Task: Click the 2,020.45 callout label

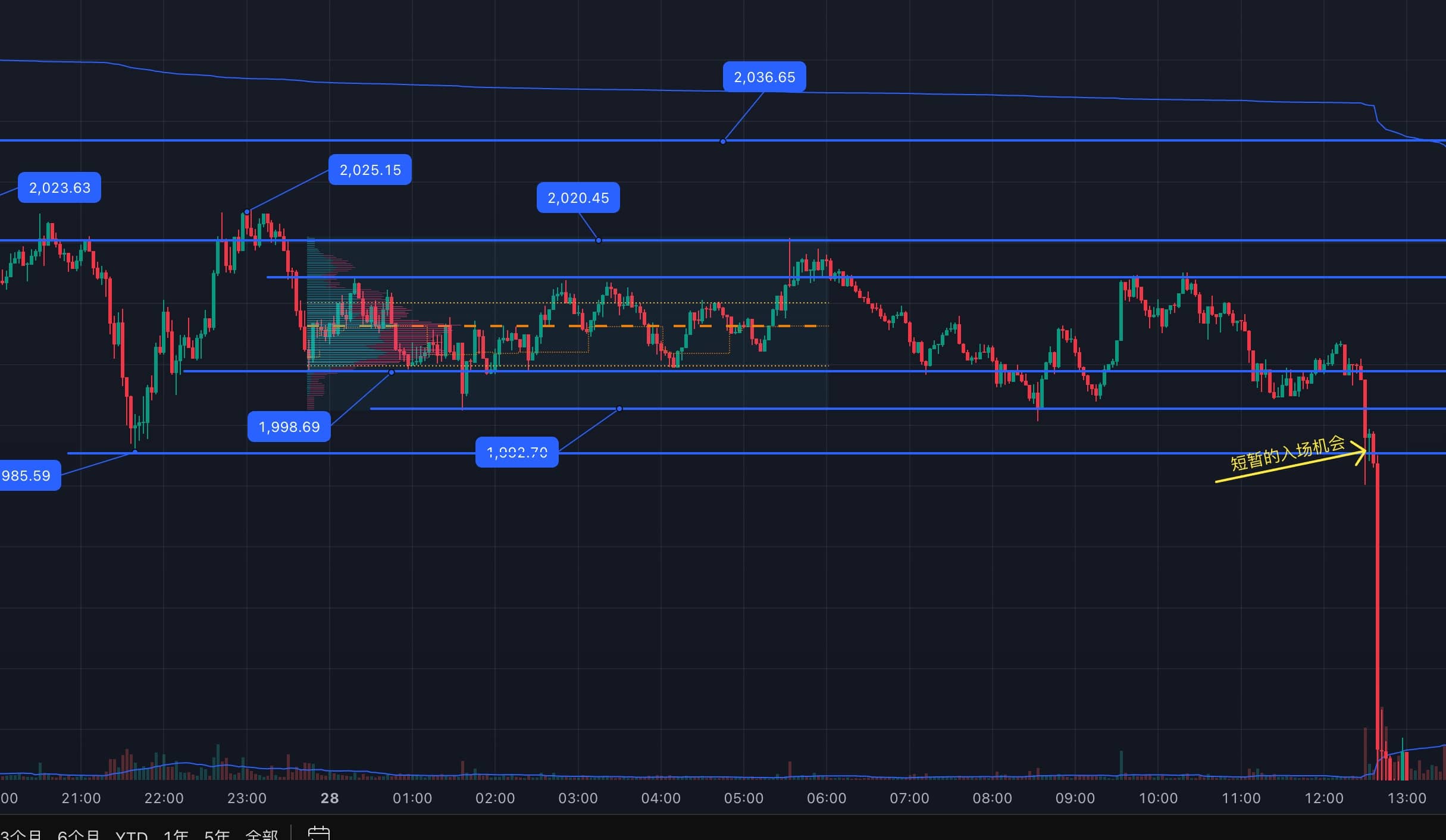Action: (x=578, y=198)
